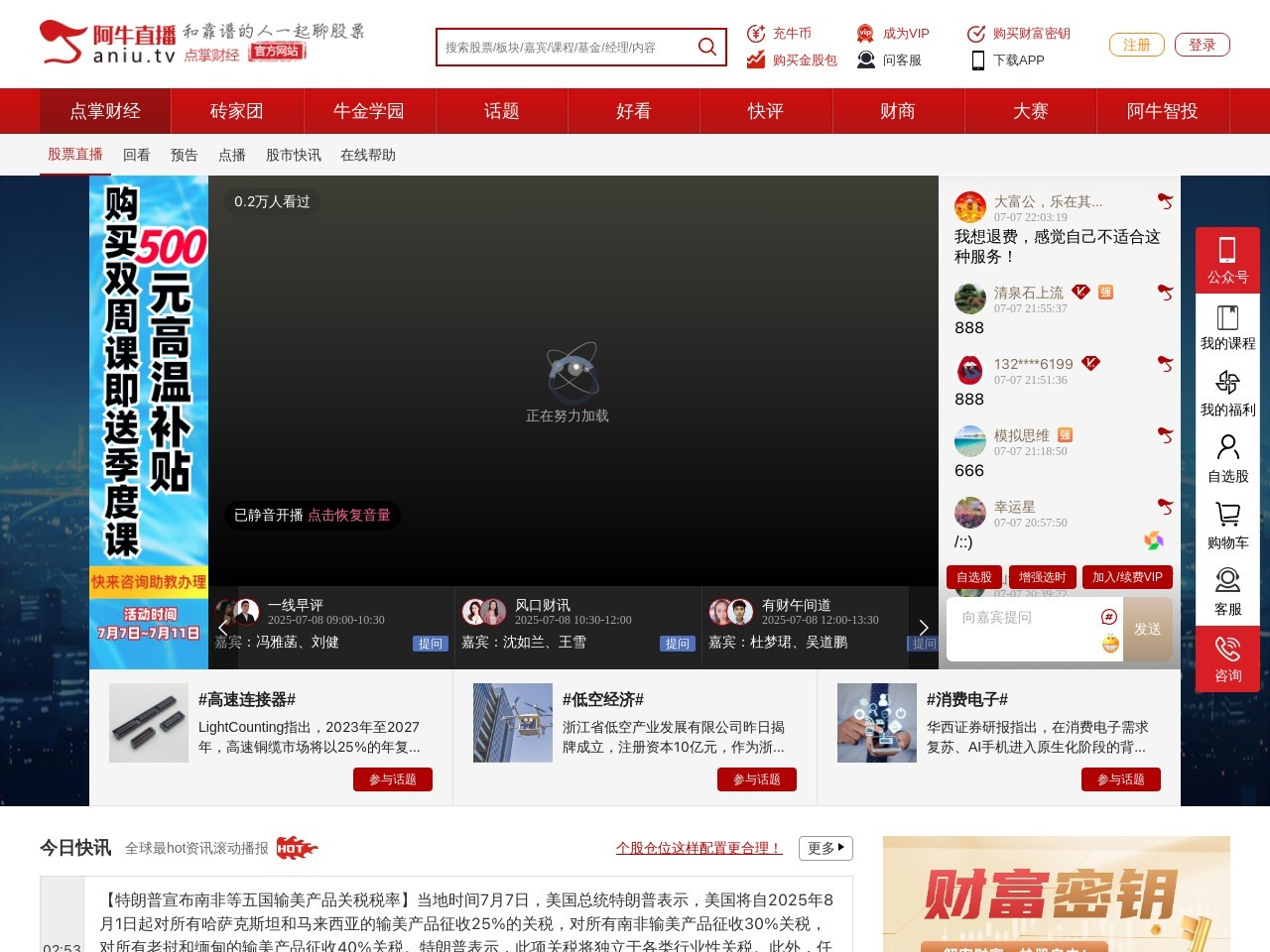Click the 注册 button
The height and width of the screenshot is (952, 1270).
(1137, 45)
